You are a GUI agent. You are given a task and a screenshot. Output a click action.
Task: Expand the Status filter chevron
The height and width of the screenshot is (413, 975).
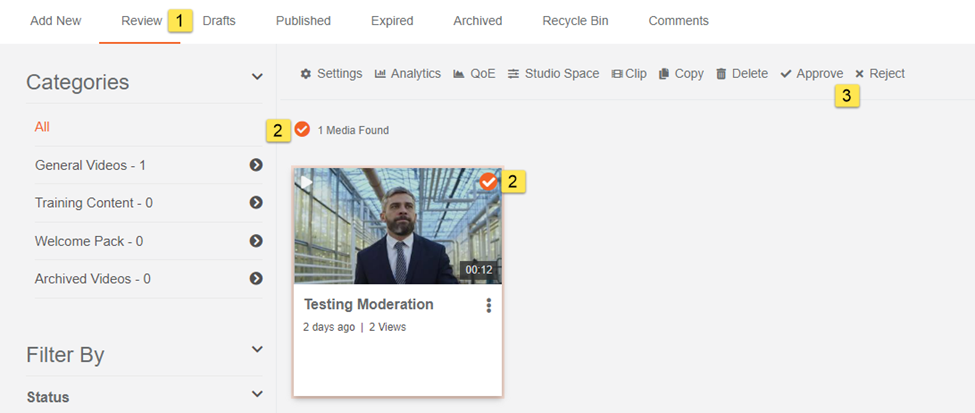pos(257,395)
